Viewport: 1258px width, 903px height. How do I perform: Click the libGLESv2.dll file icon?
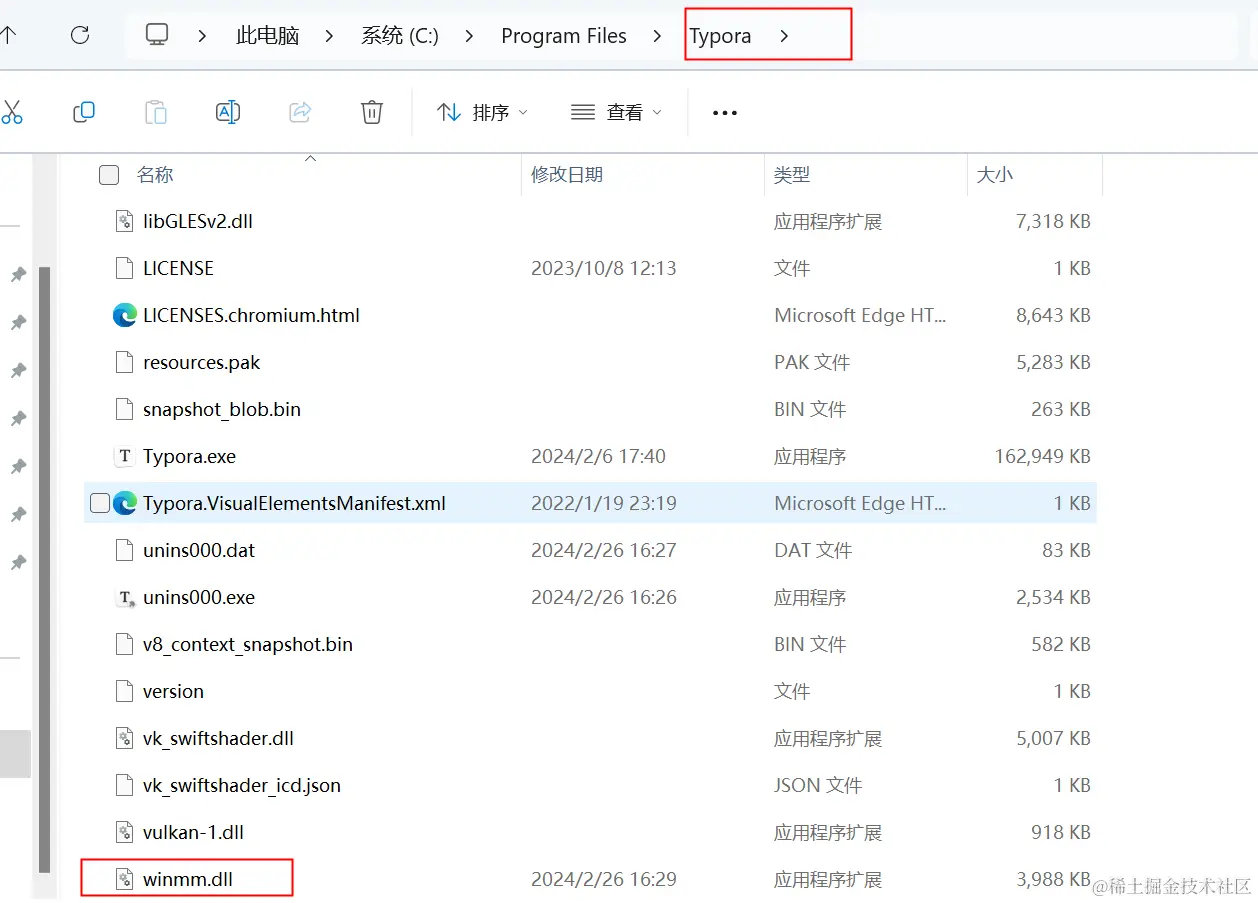click(124, 221)
